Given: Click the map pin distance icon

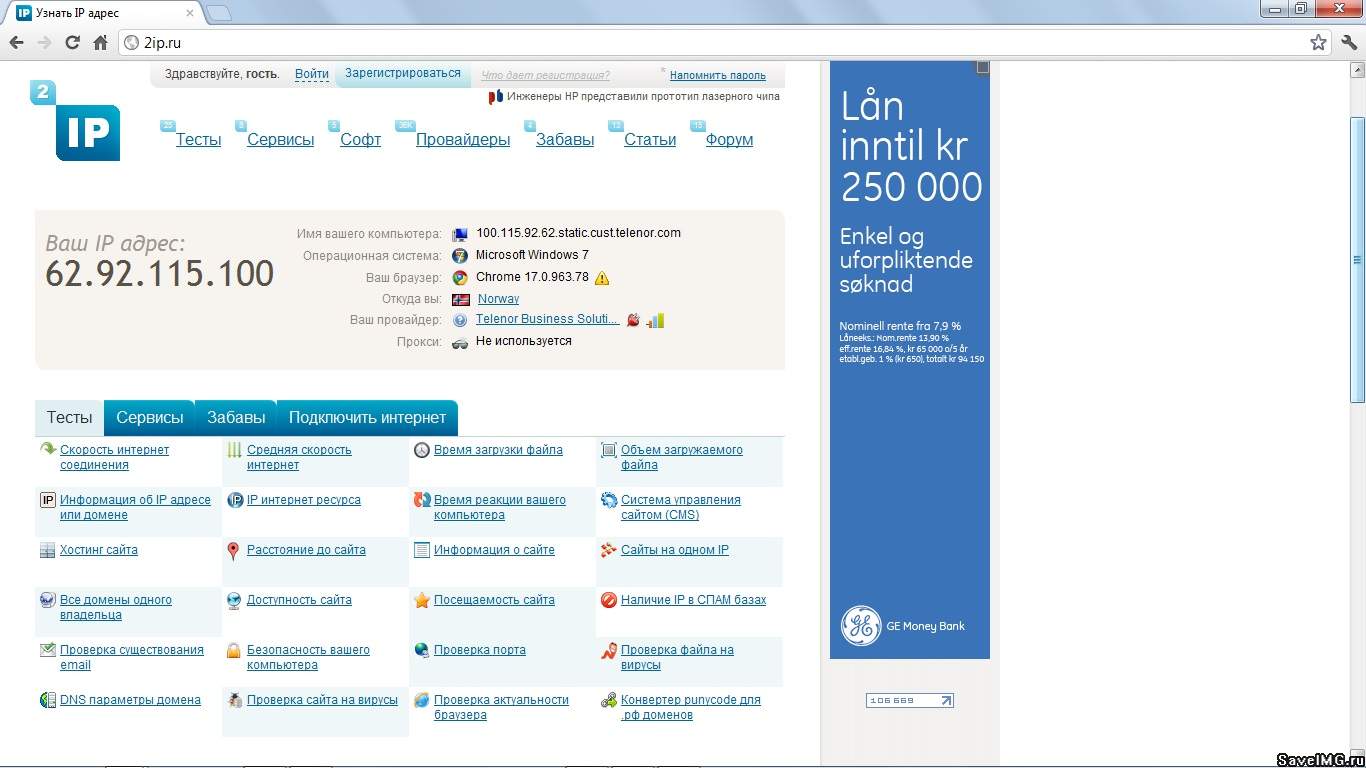Looking at the screenshot, I should pos(233,551).
